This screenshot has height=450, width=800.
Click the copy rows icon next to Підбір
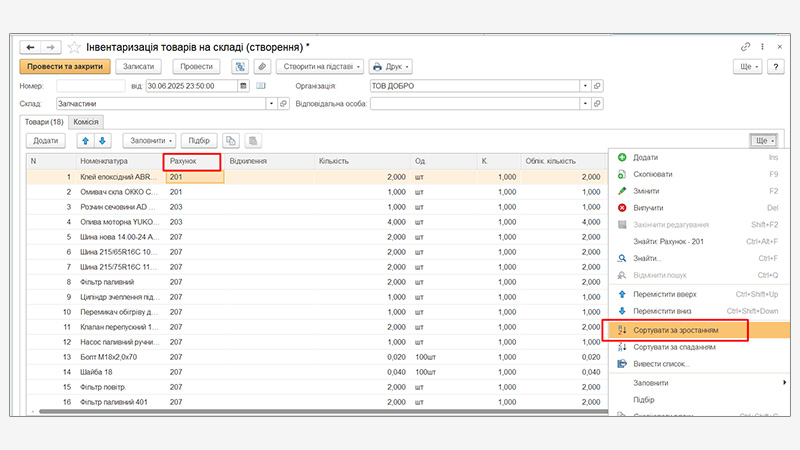[231, 141]
